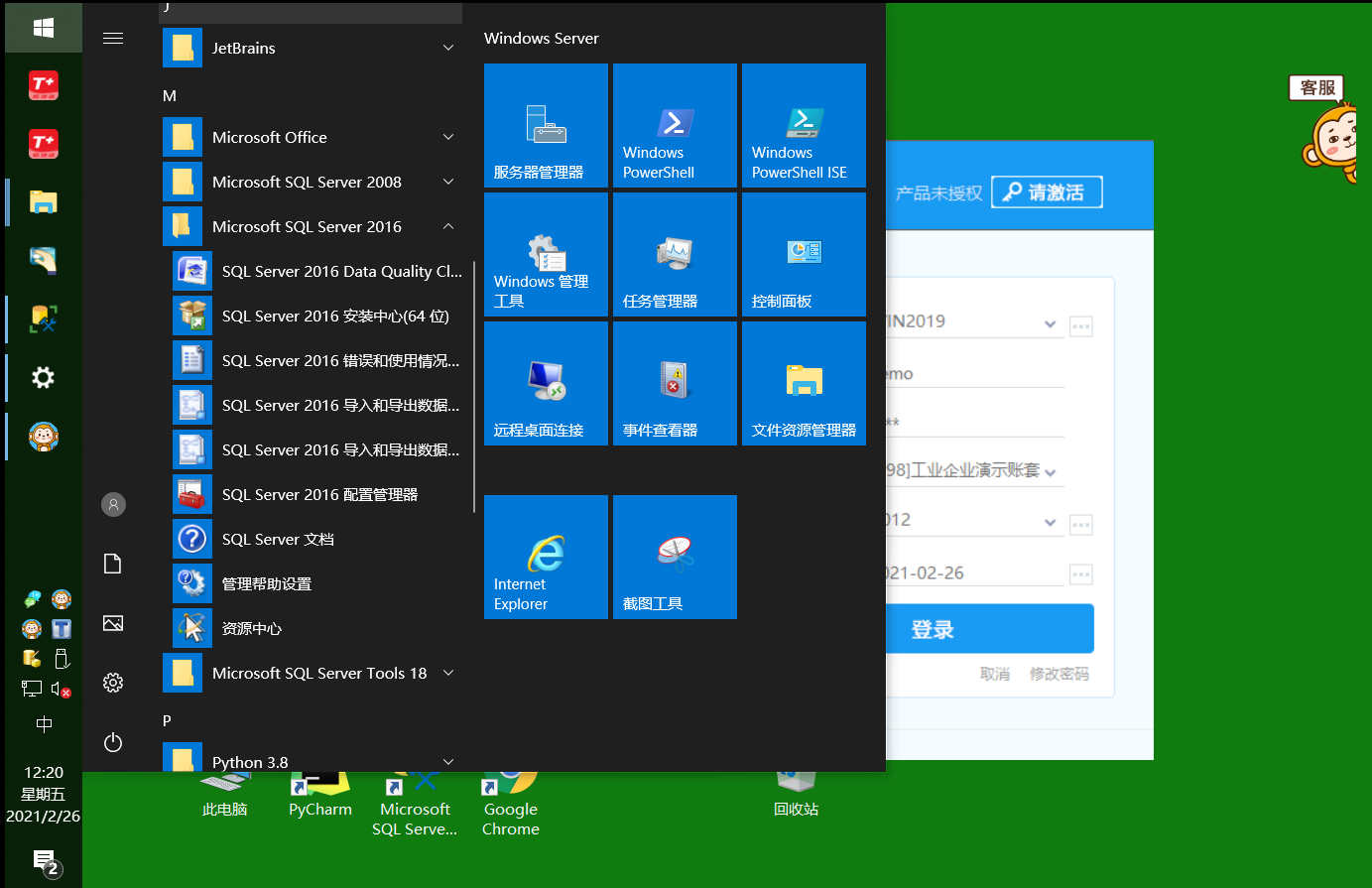Open SQL Server 2016 错误和使用情况 entry
Viewport: 1372px width, 888px height.
point(316,360)
